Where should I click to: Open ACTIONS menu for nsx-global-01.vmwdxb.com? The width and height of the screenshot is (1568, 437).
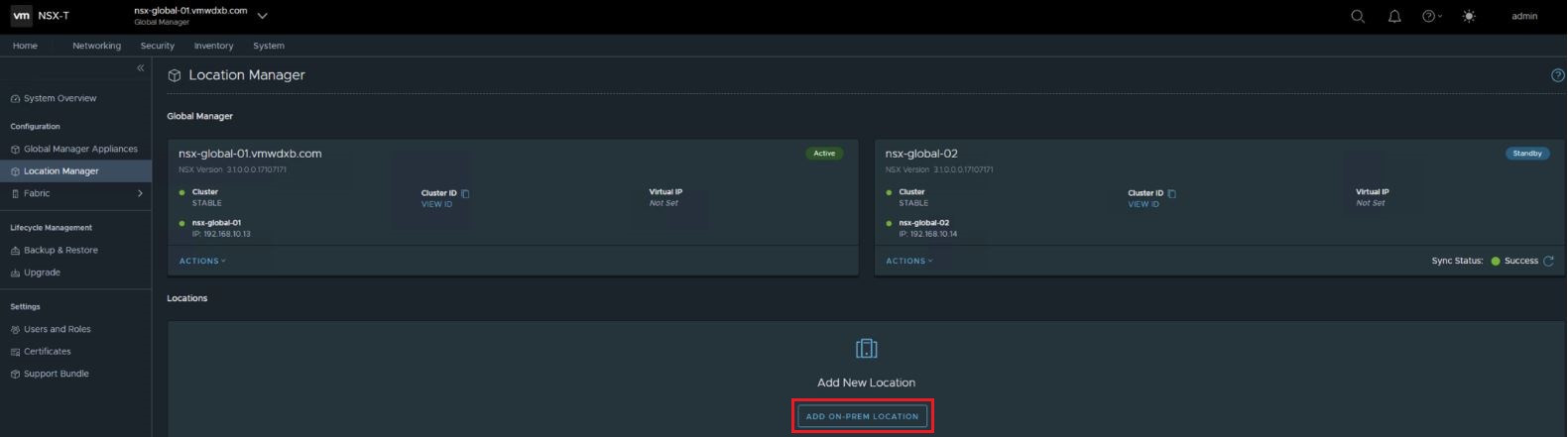click(202, 261)
